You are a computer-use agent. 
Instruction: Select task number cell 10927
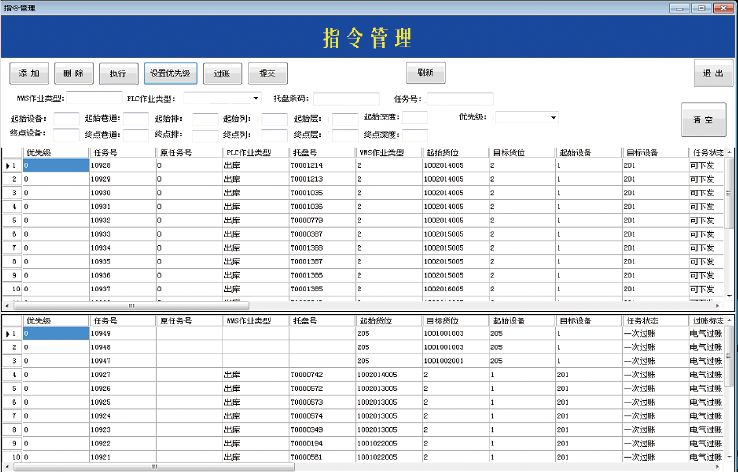pyautogui.click(x=122, y=375)
